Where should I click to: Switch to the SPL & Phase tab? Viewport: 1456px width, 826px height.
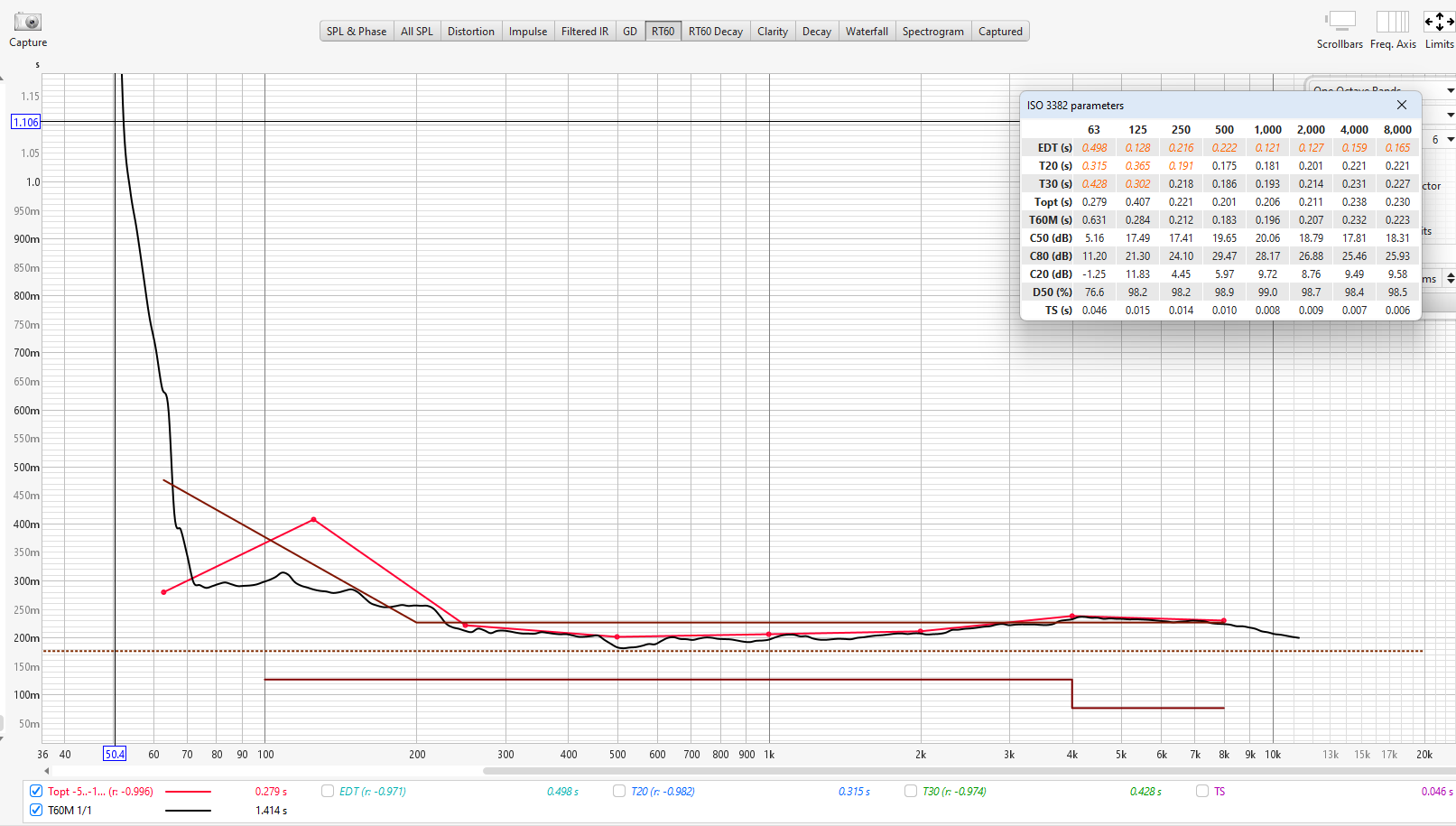[x=357, y=32]
